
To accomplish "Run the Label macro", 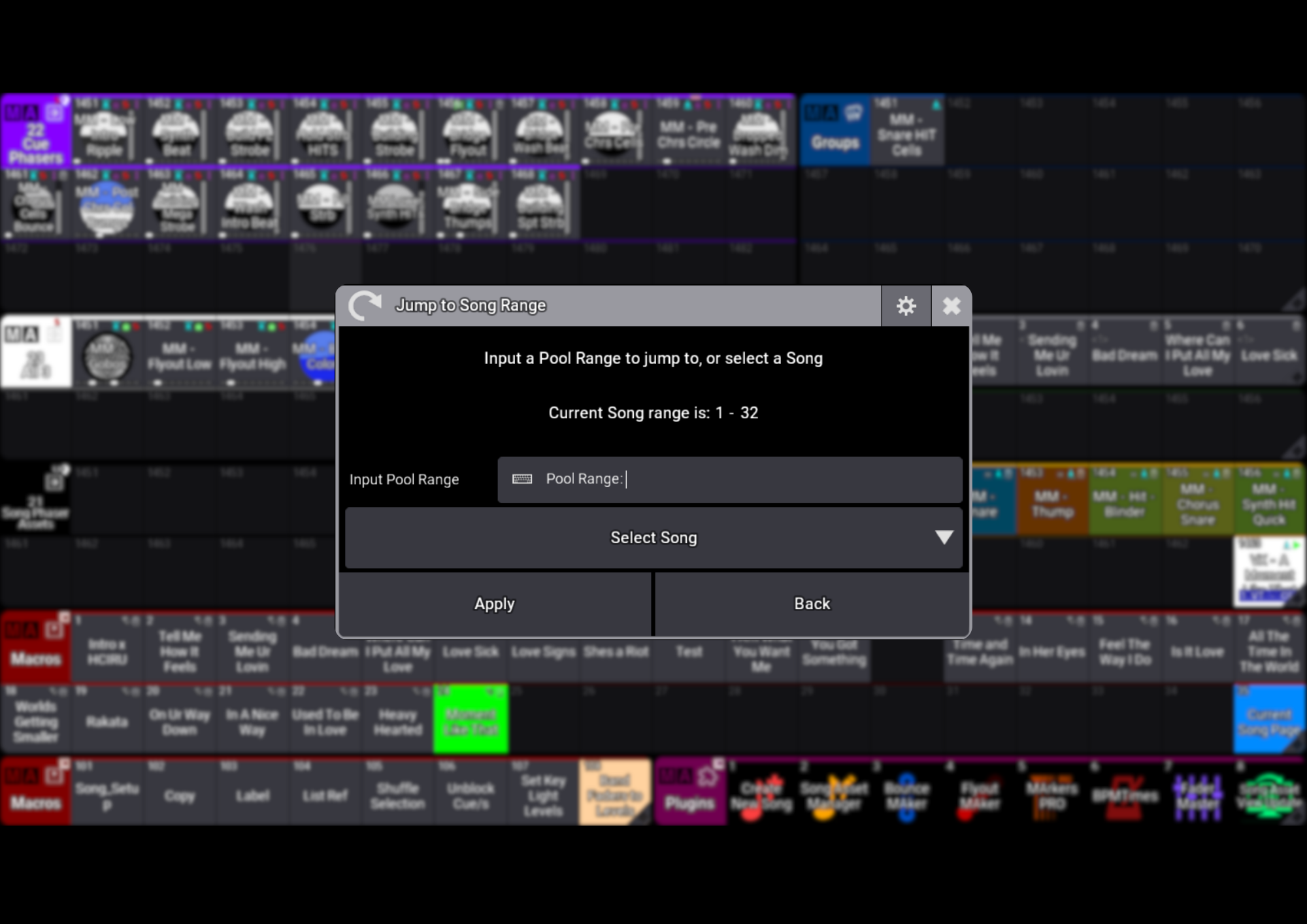I will point(252,791).
